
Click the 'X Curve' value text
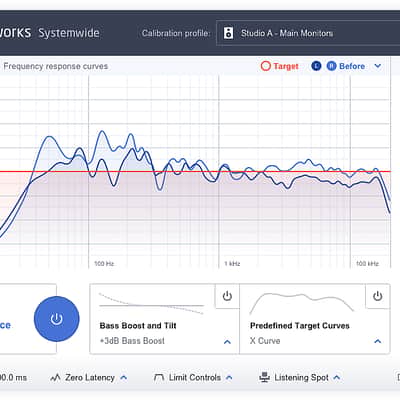[265, 341]
